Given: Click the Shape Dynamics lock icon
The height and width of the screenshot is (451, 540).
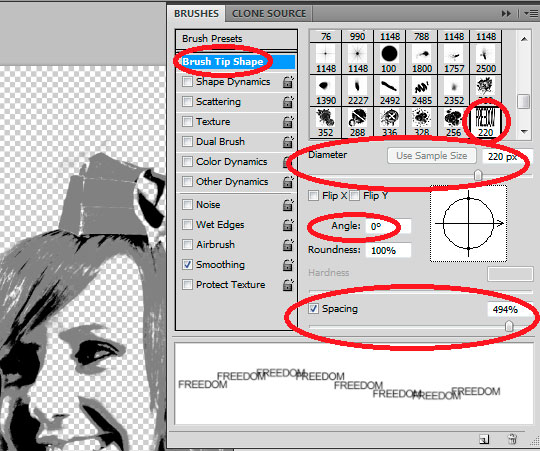Looking at the screenshot, I should pyautogui.click(x=288, y=82).
